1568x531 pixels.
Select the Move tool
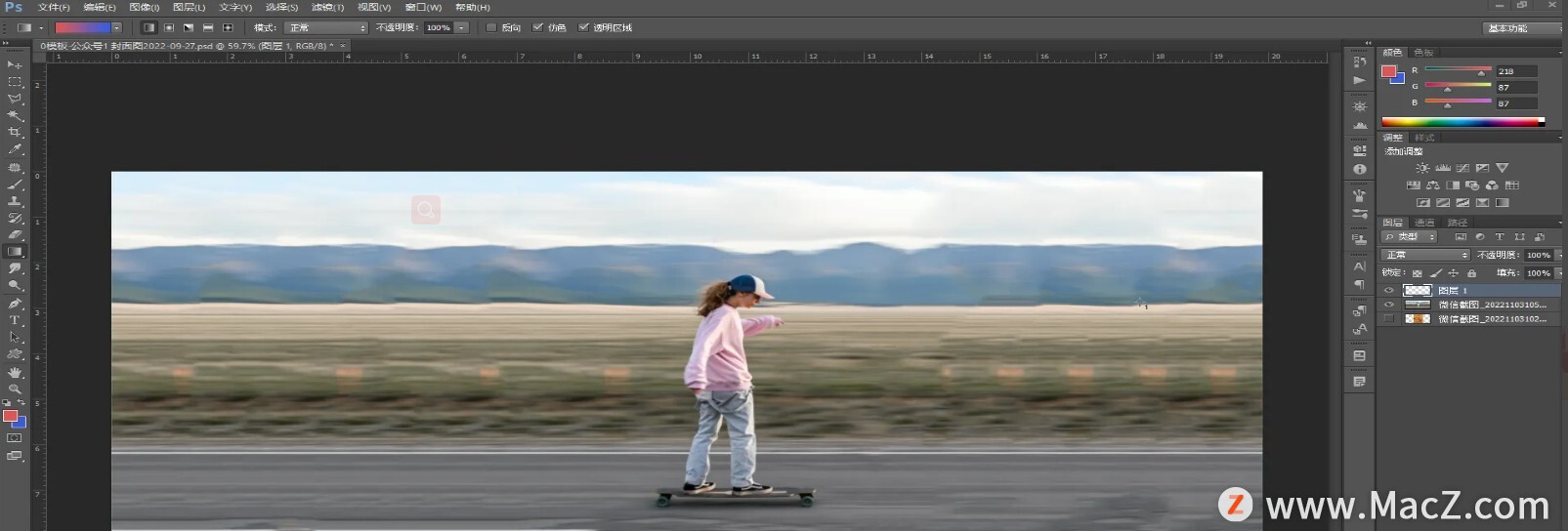point(15,64)
